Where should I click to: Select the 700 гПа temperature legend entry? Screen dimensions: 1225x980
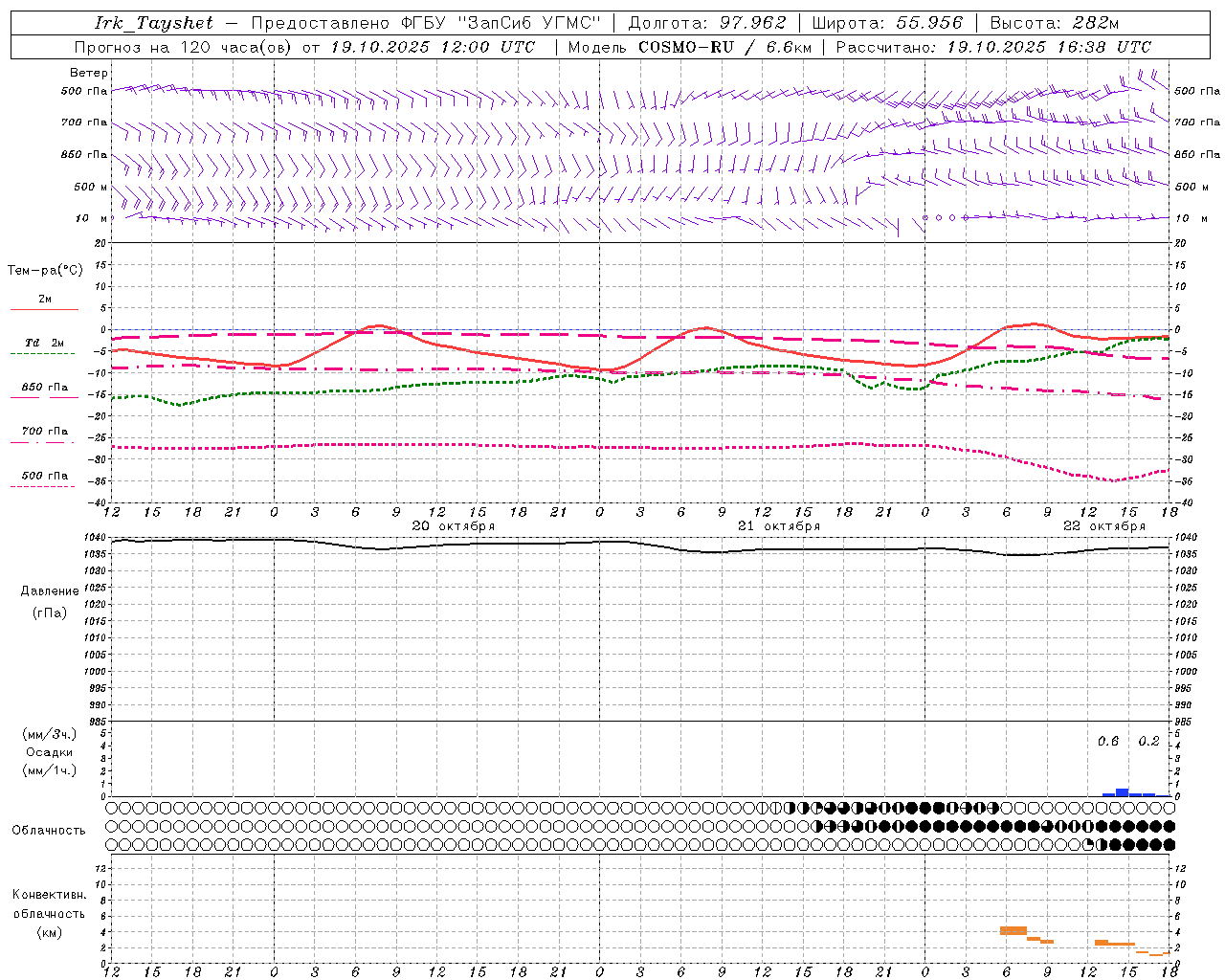45,432
